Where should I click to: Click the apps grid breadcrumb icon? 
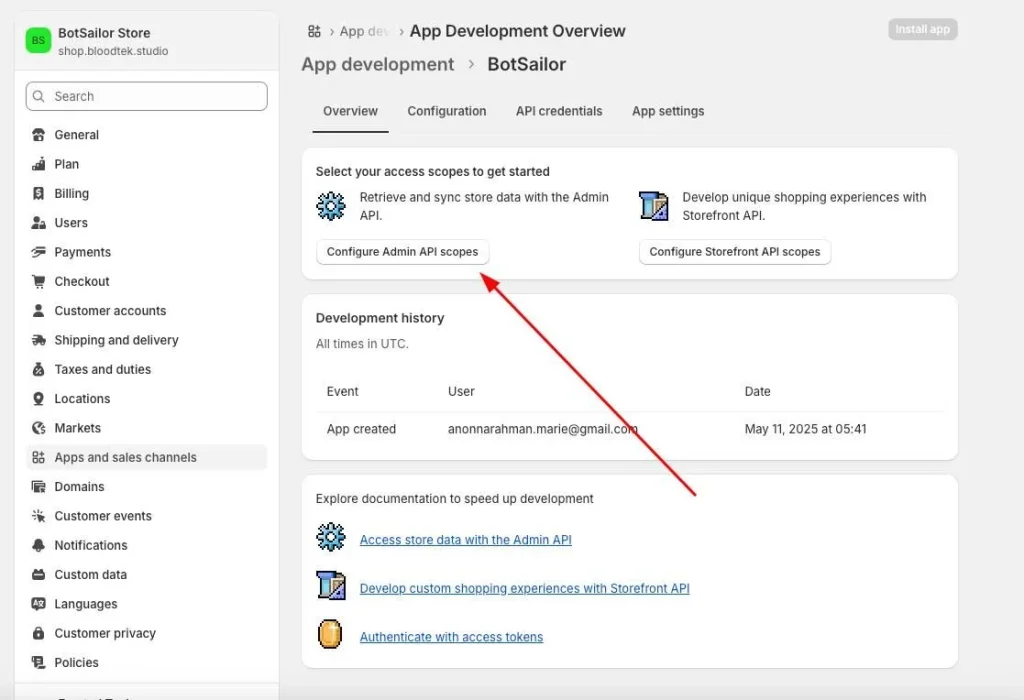coord(314,31)
